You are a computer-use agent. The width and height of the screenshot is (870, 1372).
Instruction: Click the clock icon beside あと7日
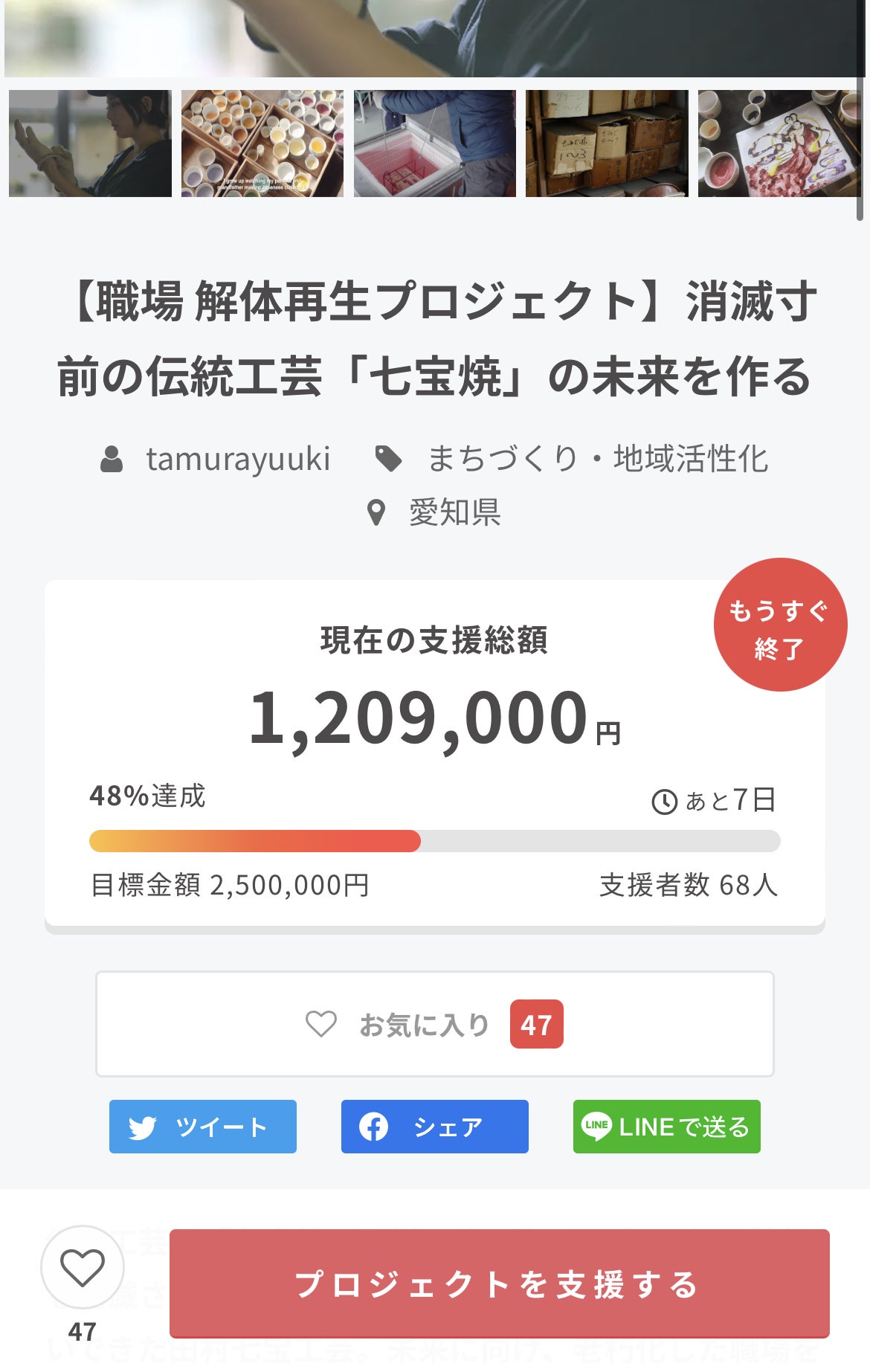pyautogui.click(x=664, y=802)
